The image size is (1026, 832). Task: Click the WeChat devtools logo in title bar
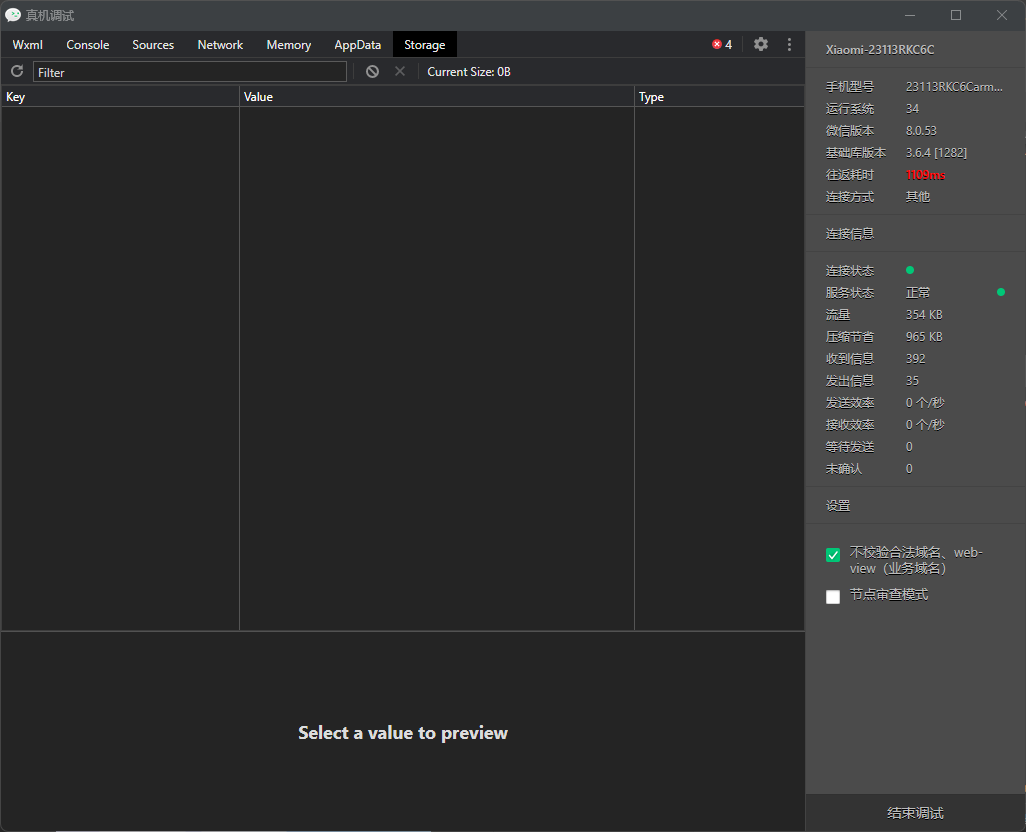pyautogui.click(x=12, y=15)
